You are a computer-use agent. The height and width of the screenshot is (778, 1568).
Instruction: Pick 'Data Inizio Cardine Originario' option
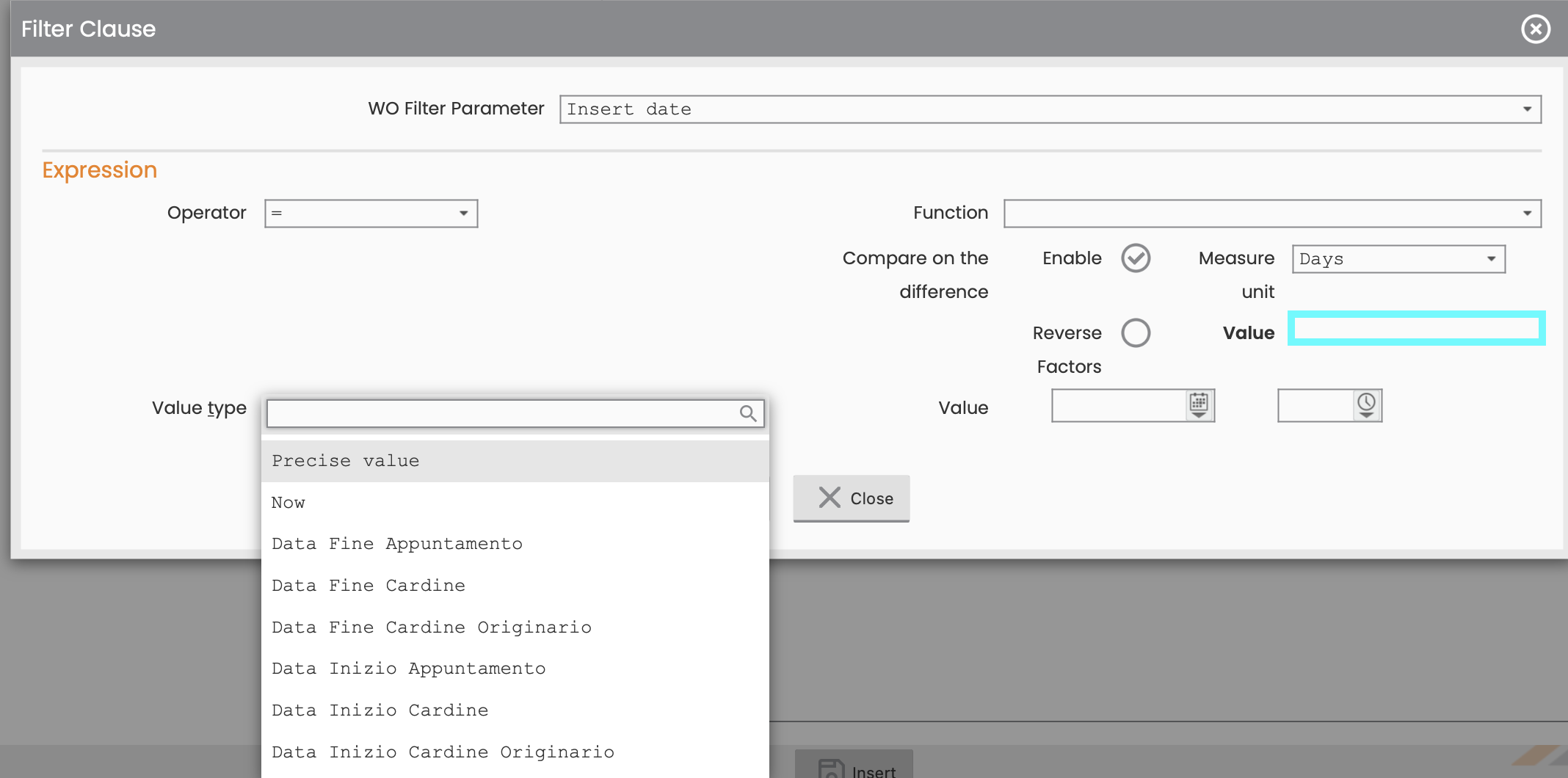515,752
